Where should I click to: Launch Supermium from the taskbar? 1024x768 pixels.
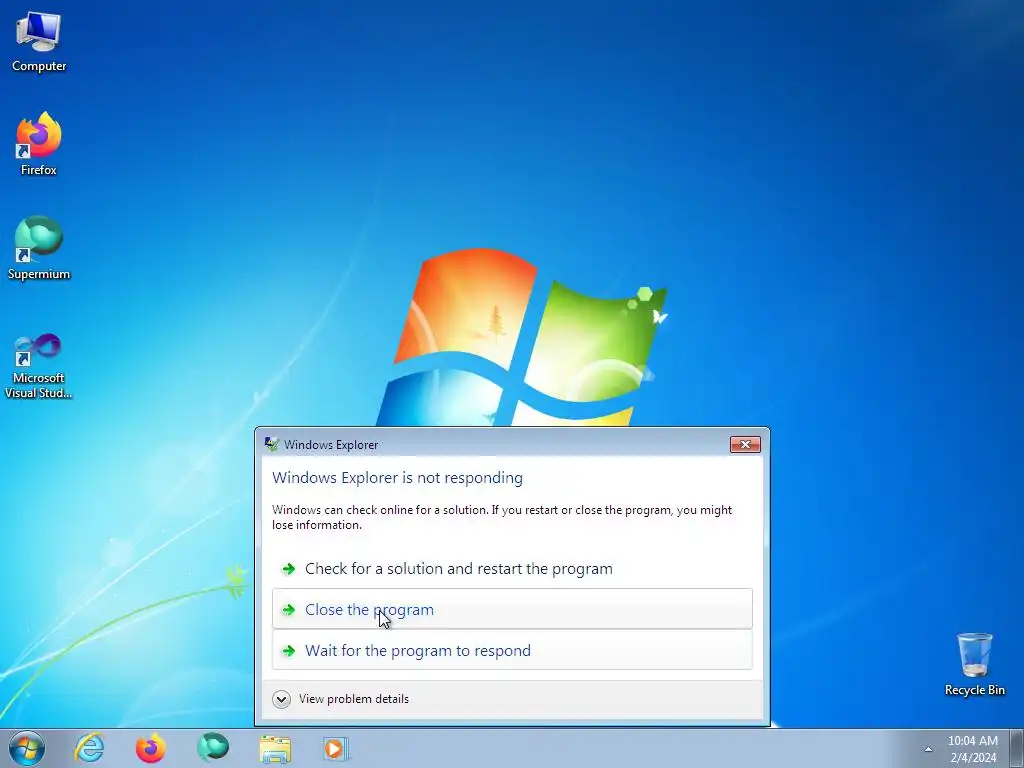tap(213, 748)
